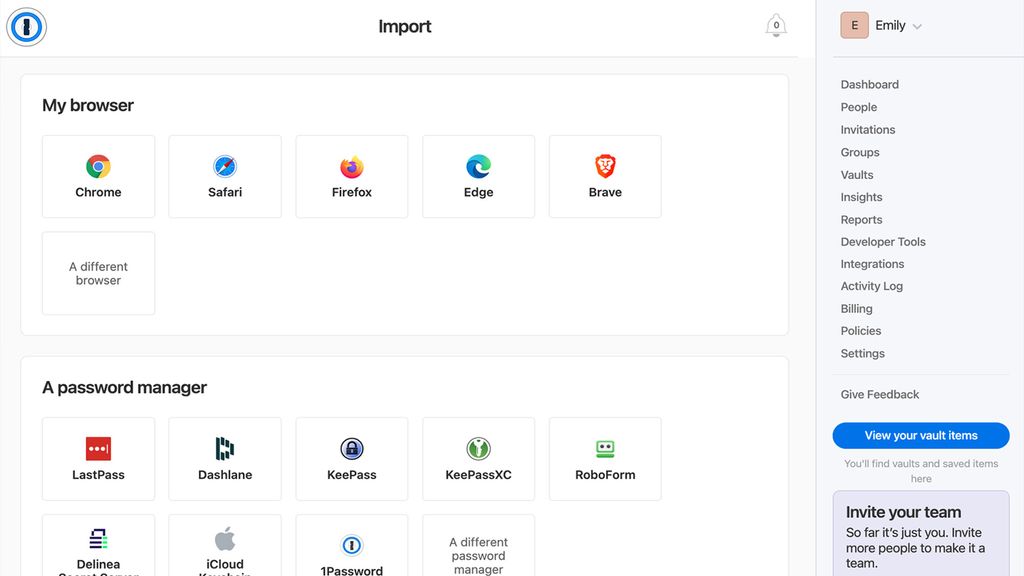Click the View your vault items button
The image size is (1024, 576).
(x=920, y=435)
